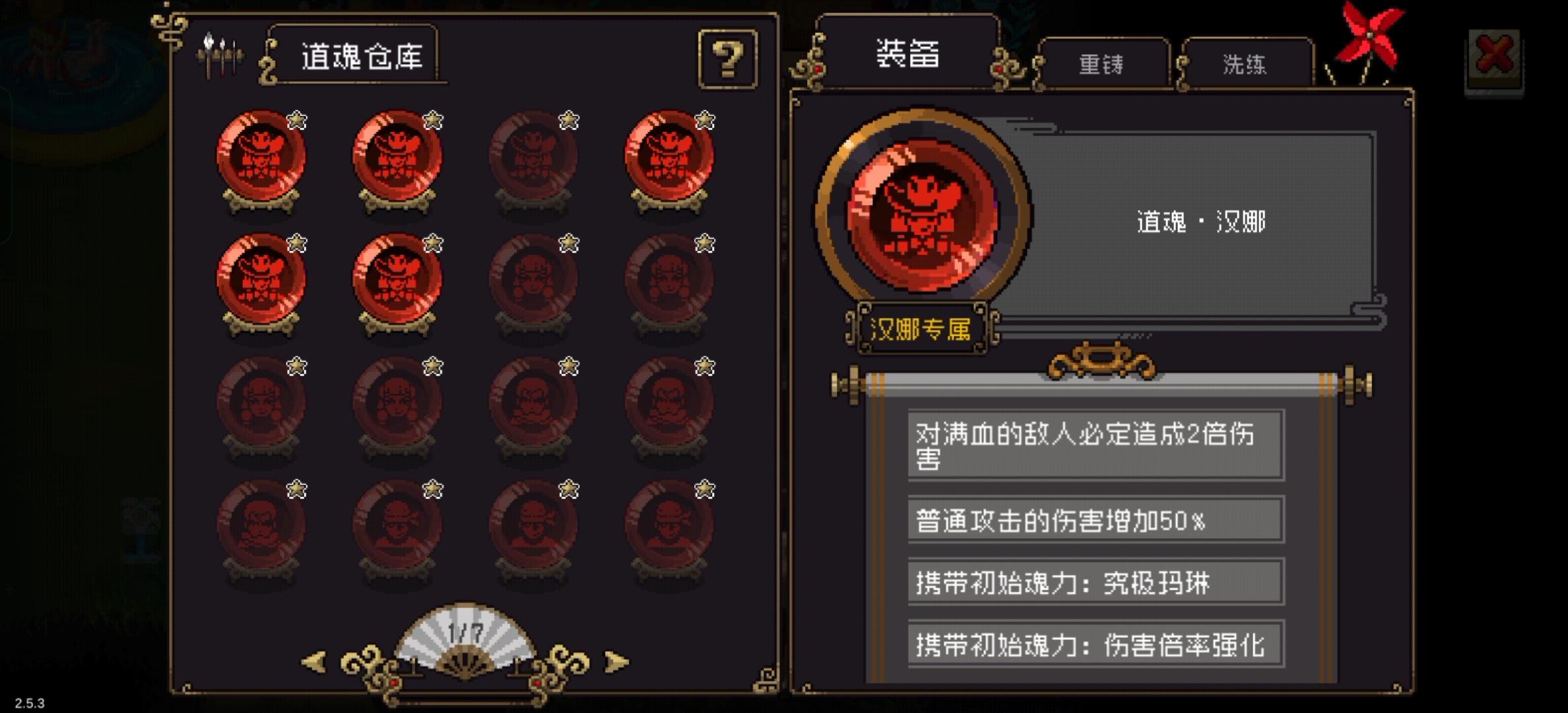Click the weapon rack icon beside 道魂仓库

pyautogui.click(x=220, y=56)
